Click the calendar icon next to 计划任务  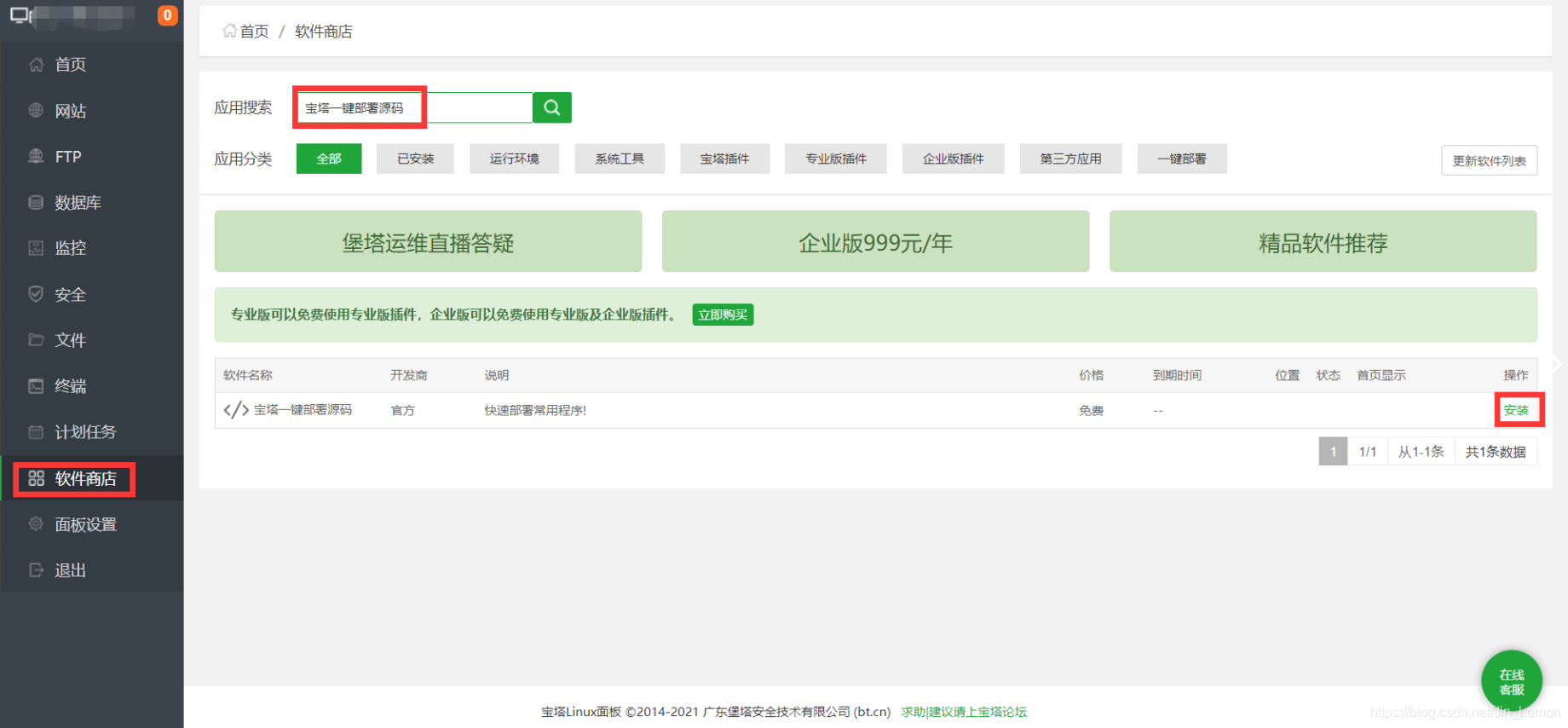click(36, 432)
